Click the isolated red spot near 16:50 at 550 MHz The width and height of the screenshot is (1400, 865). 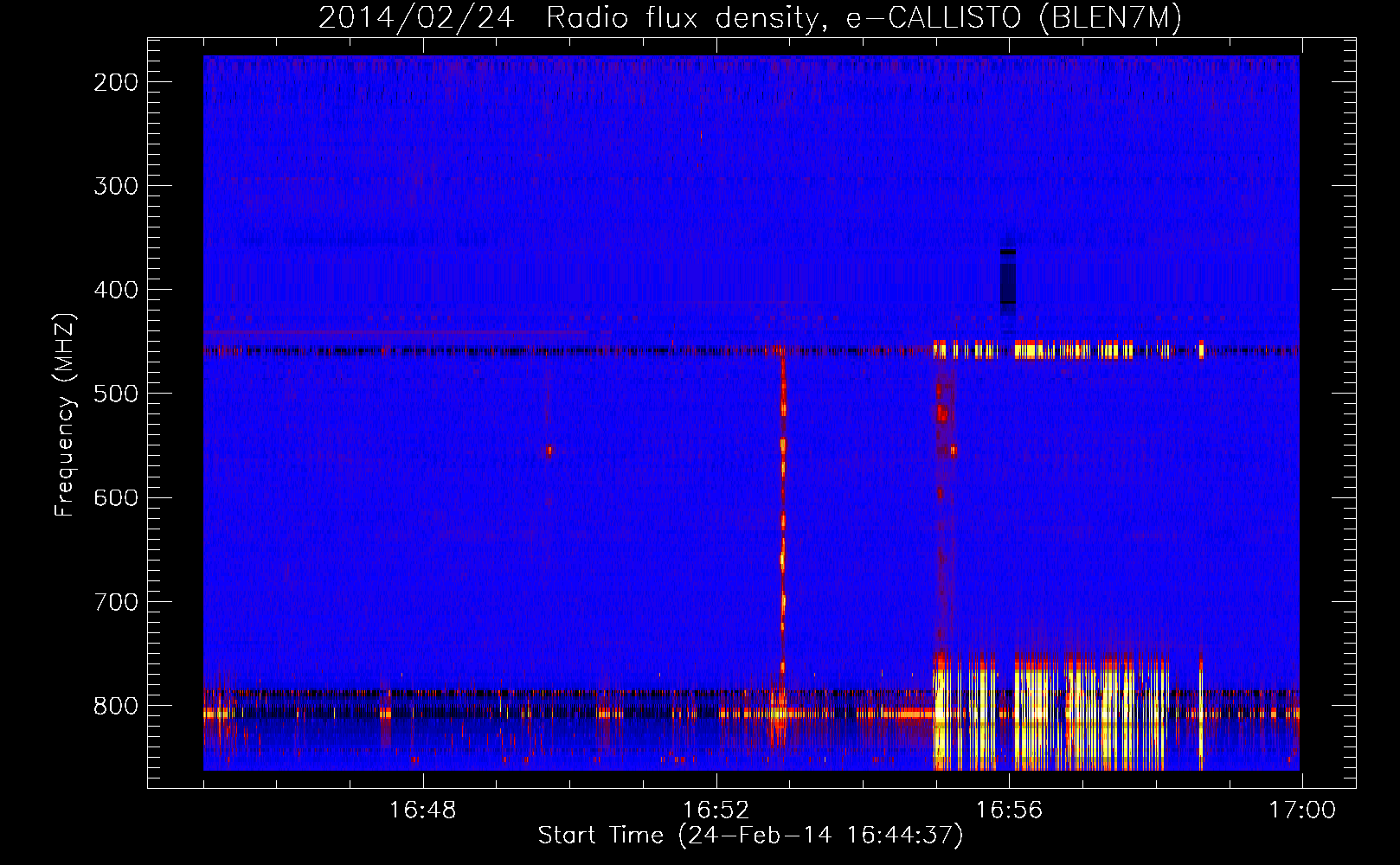549,451
